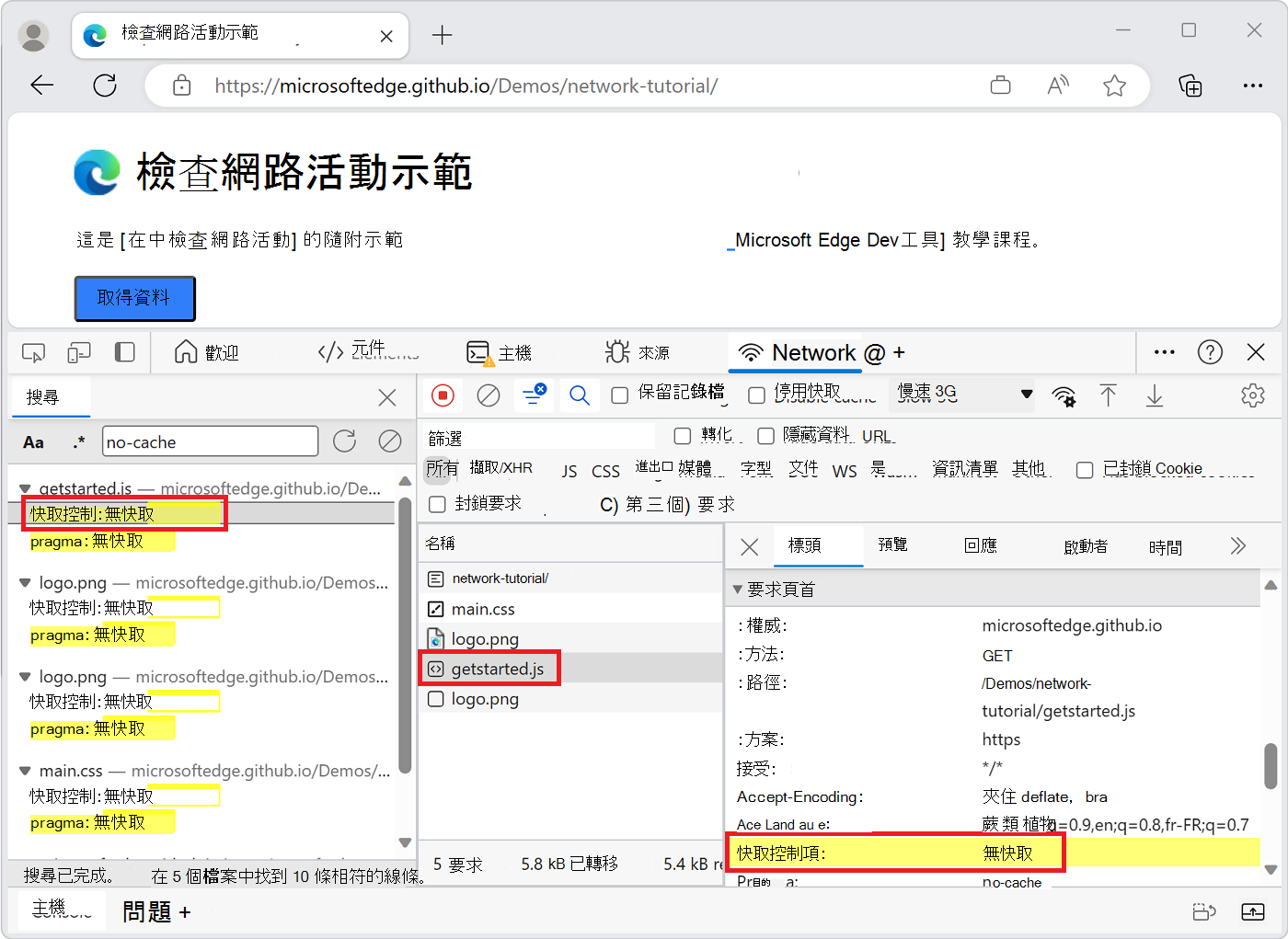1288x939 pixels.
Task: Check 已封鎖 Cookie checkbox
Action: click(x=1085, y=470)
